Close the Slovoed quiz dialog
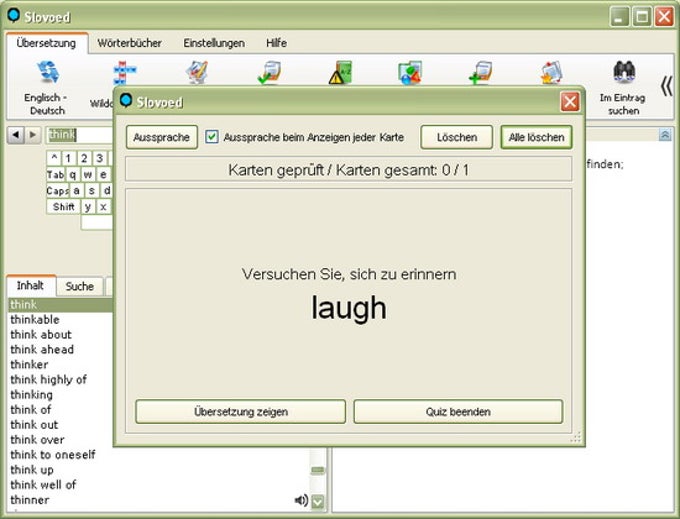Image resolution: width=680 pixels, height=519 pixels. click(570, 102)
